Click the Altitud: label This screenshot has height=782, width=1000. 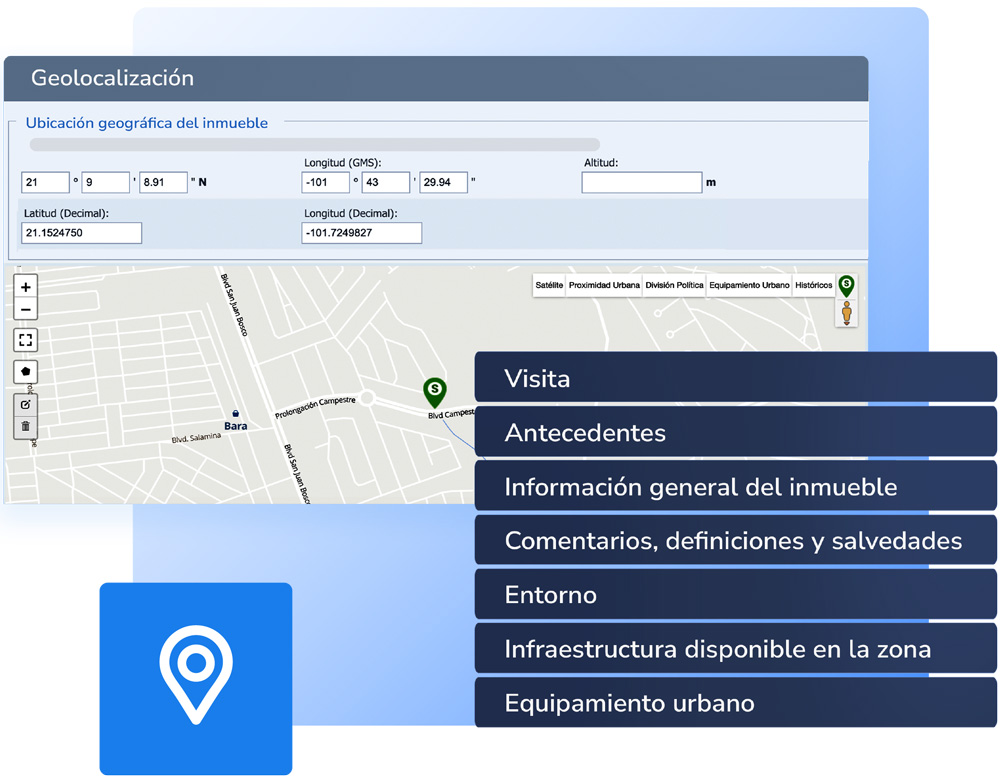point(601,163)
